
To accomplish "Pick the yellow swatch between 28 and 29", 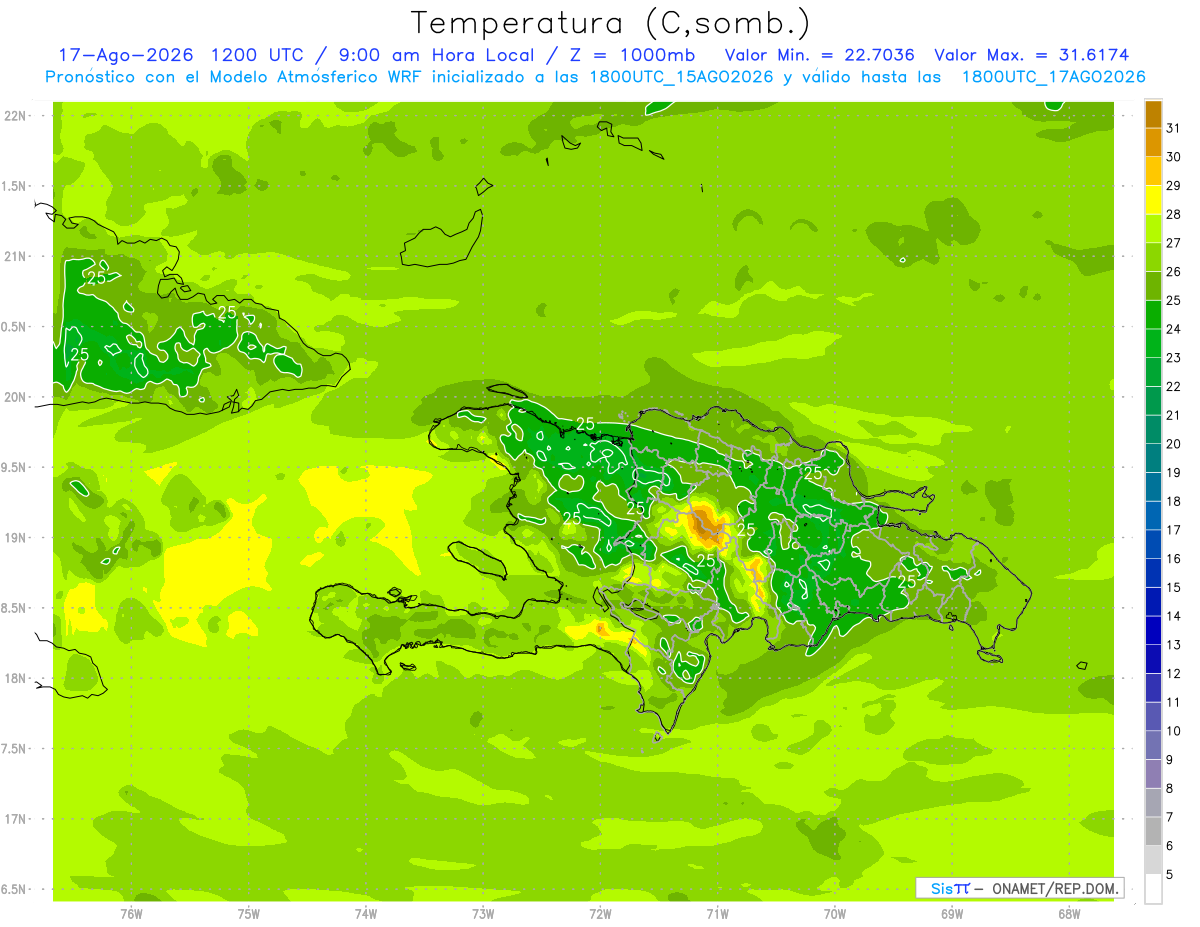I will click(1153, 201).
